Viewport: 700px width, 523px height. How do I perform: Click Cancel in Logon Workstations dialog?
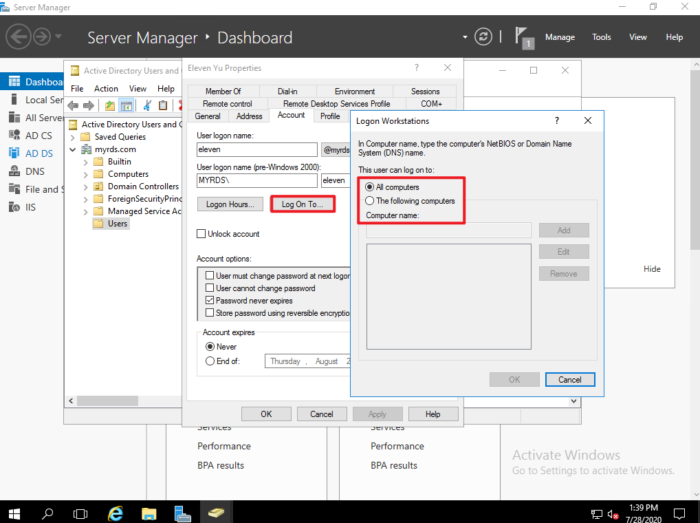[570, 380]
